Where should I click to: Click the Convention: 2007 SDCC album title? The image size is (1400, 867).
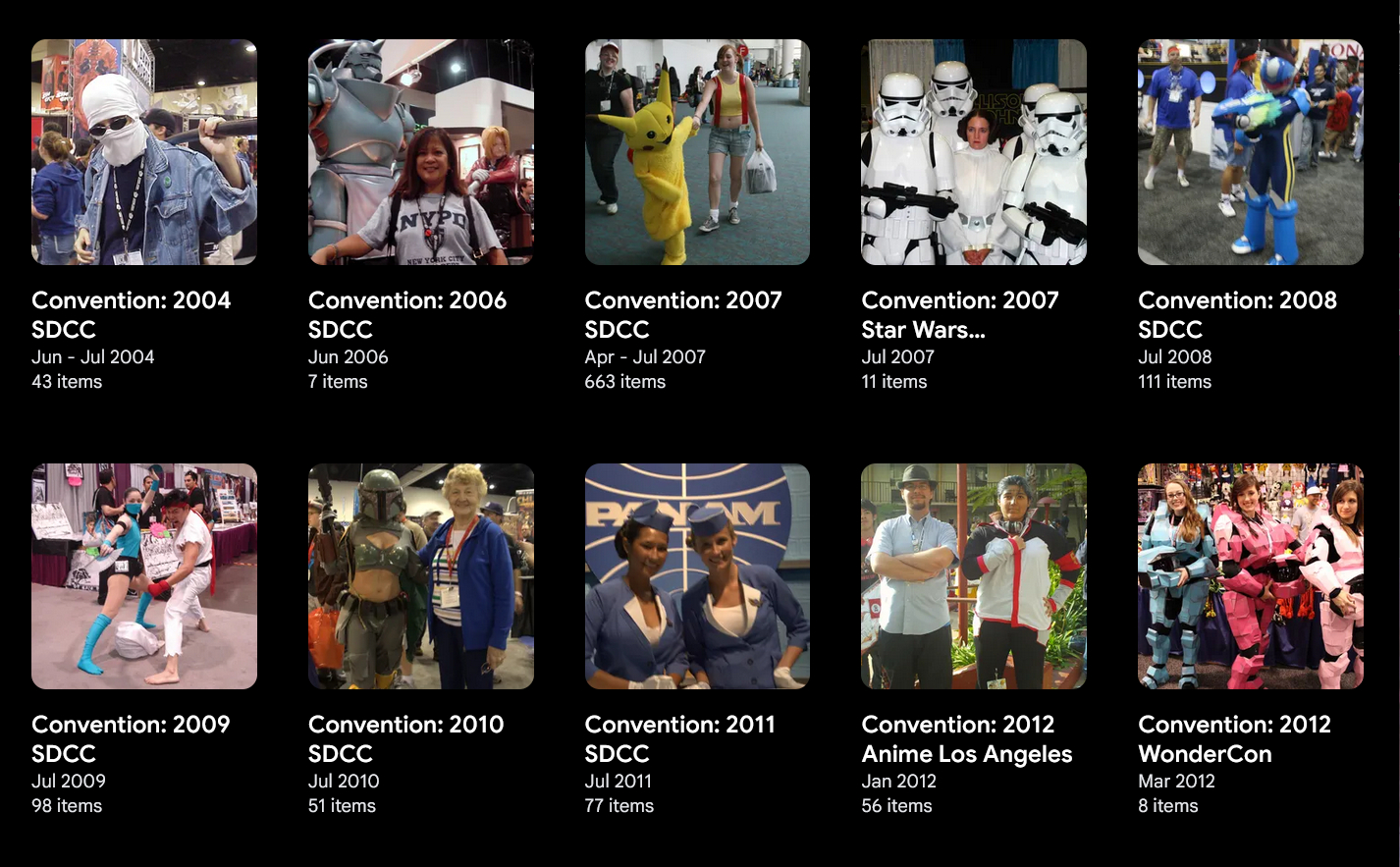point(683,314)
